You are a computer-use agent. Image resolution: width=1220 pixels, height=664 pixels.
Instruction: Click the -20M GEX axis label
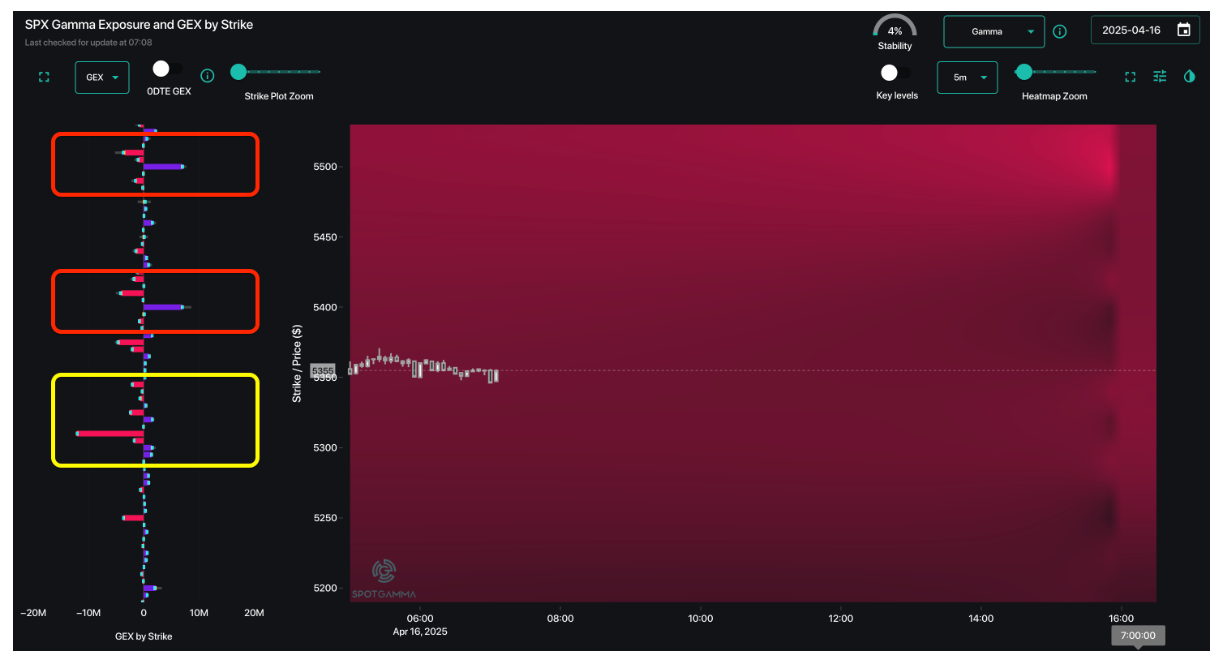(x=33, y=613)
